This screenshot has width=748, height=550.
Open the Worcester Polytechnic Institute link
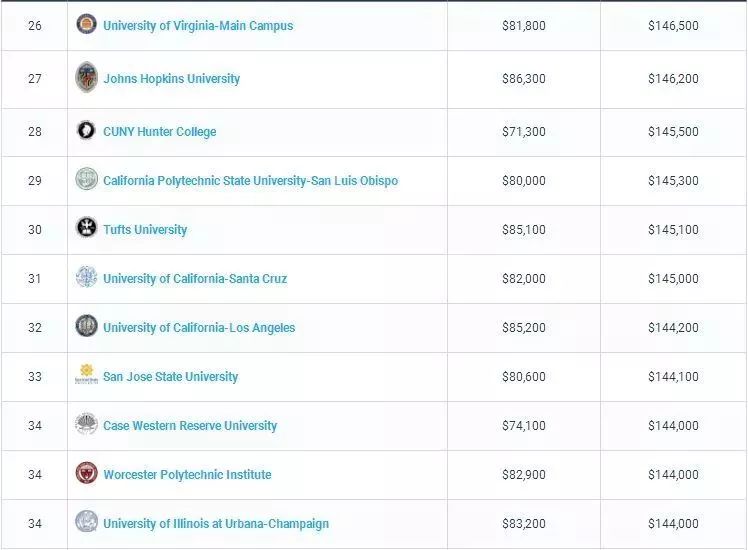187,475
